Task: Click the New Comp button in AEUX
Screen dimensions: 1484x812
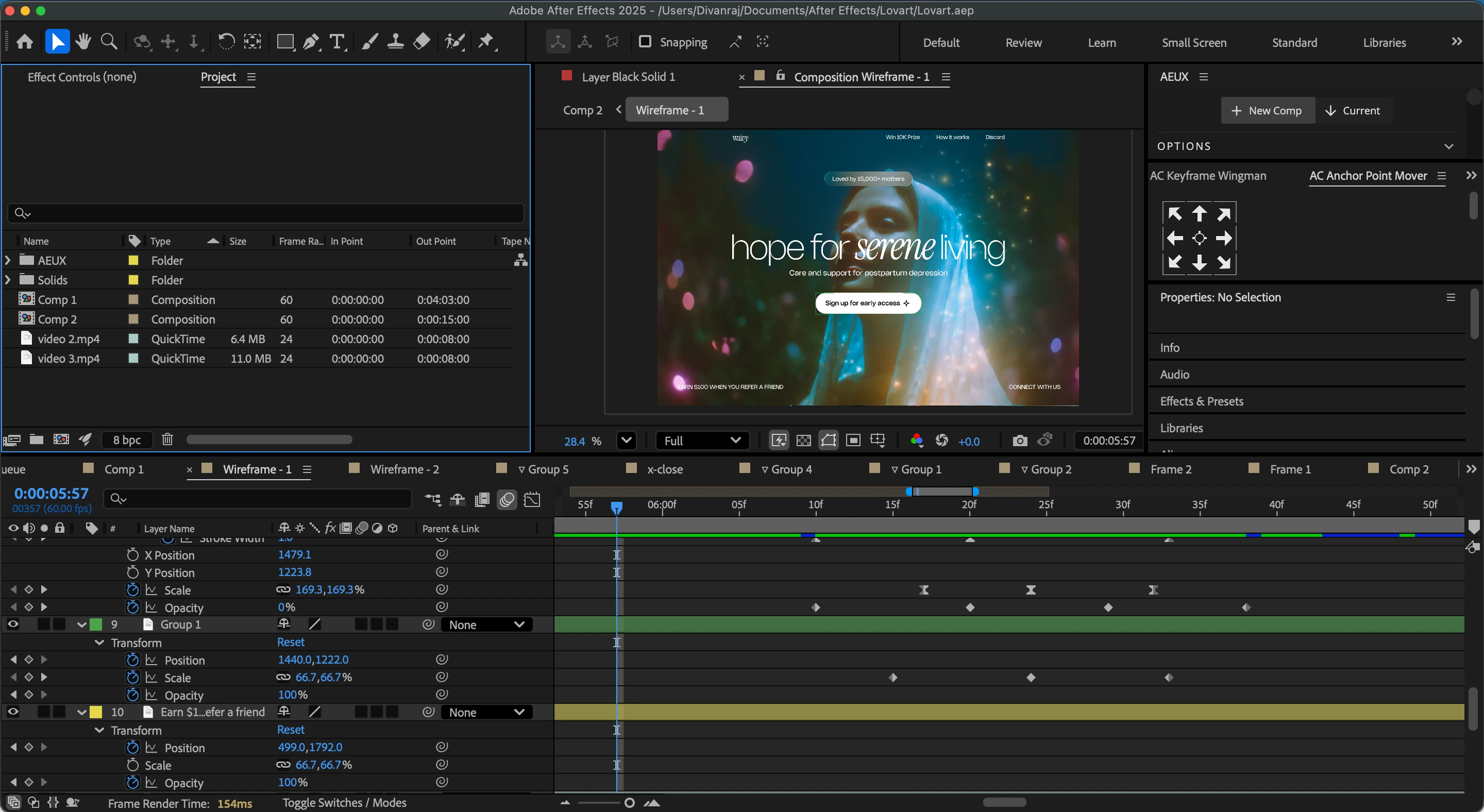Action: [x=1267, y=111]
